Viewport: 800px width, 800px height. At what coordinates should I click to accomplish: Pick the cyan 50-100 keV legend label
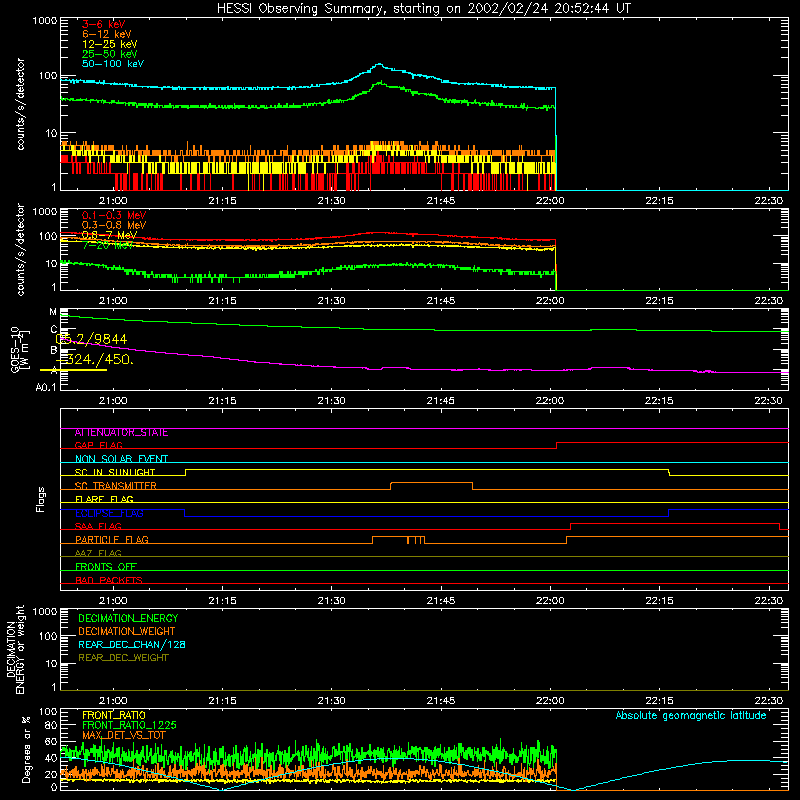pyautogui.click(x=113, y=63)
